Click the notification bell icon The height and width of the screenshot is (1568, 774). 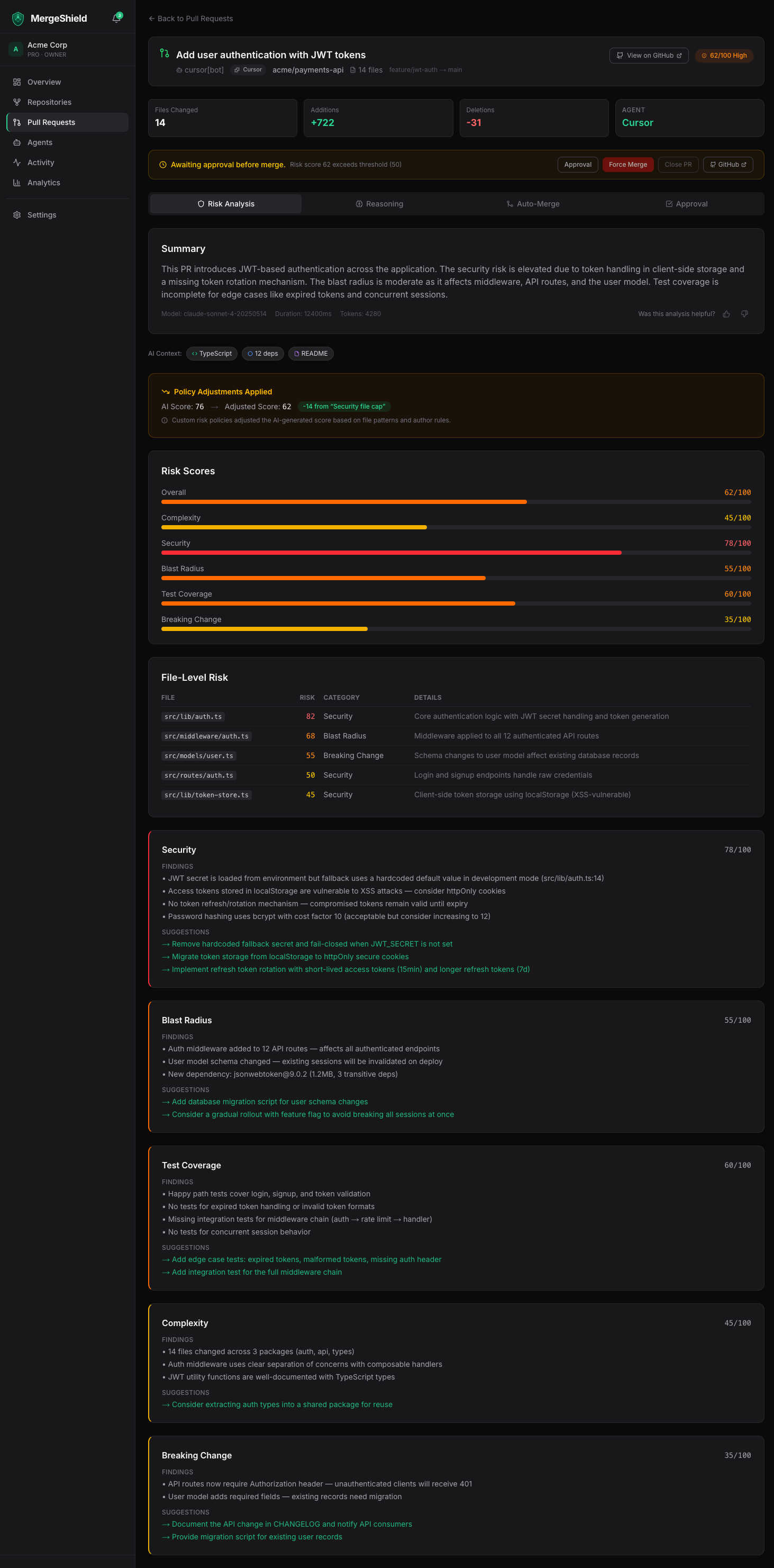[116, 18]
